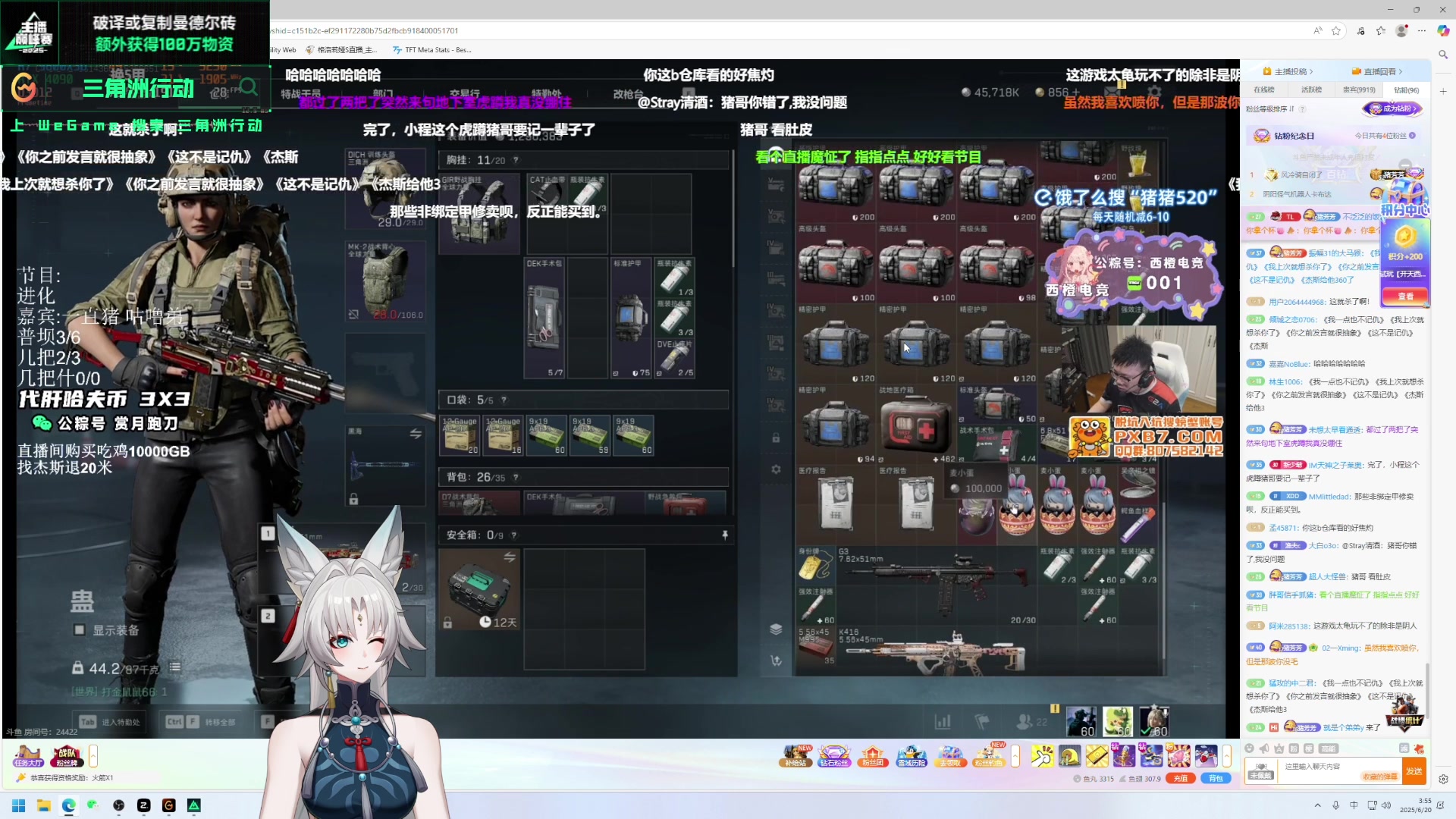This screenshot has height=819, width=1456.
Task: Click the help icon next to 口袋
Action: click(504, 400)
